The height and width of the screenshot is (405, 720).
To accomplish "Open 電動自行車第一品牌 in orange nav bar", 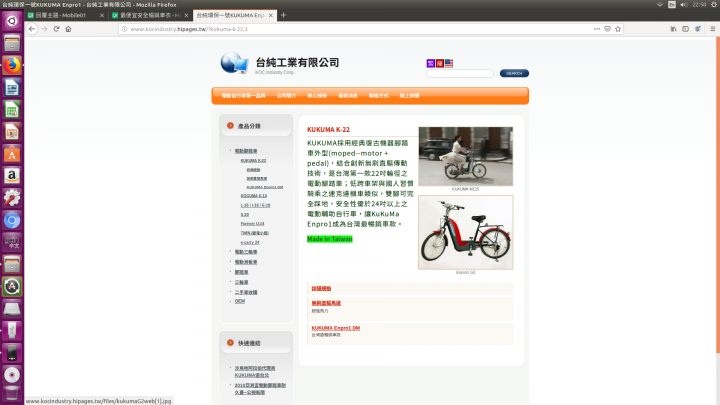I will tap(243, 96).
